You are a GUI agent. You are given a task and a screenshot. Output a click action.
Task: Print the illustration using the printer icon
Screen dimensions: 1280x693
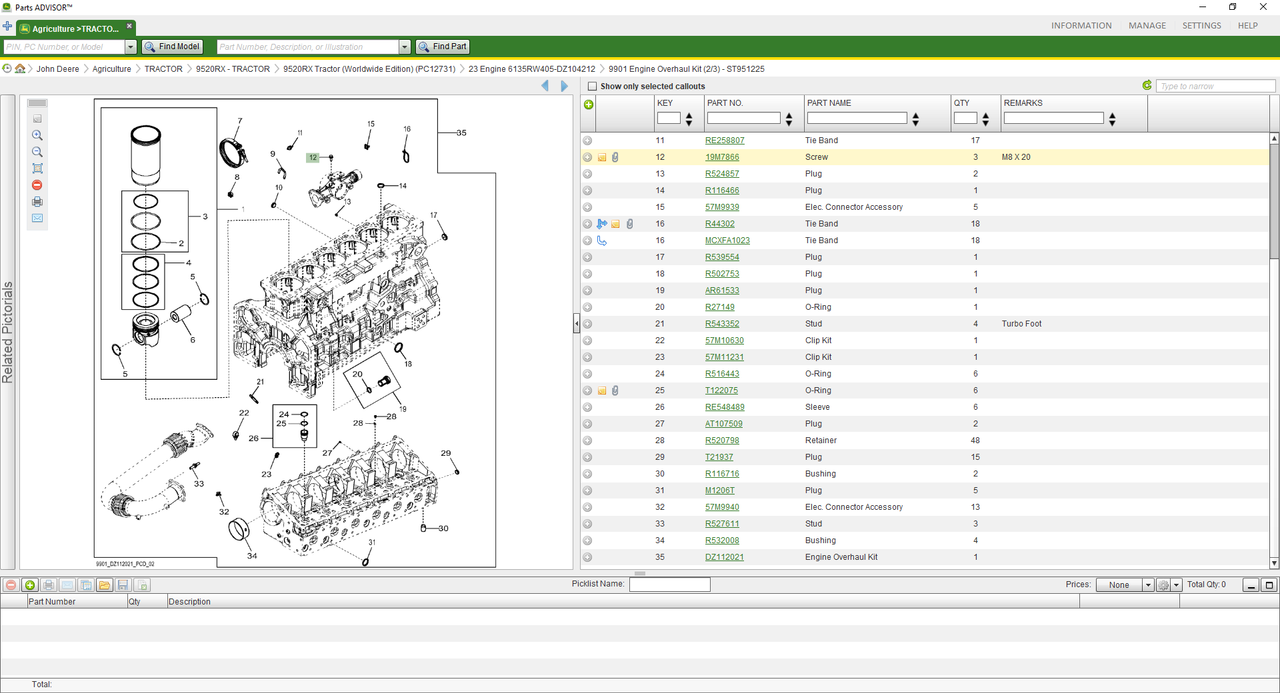(x=37, y=202)
